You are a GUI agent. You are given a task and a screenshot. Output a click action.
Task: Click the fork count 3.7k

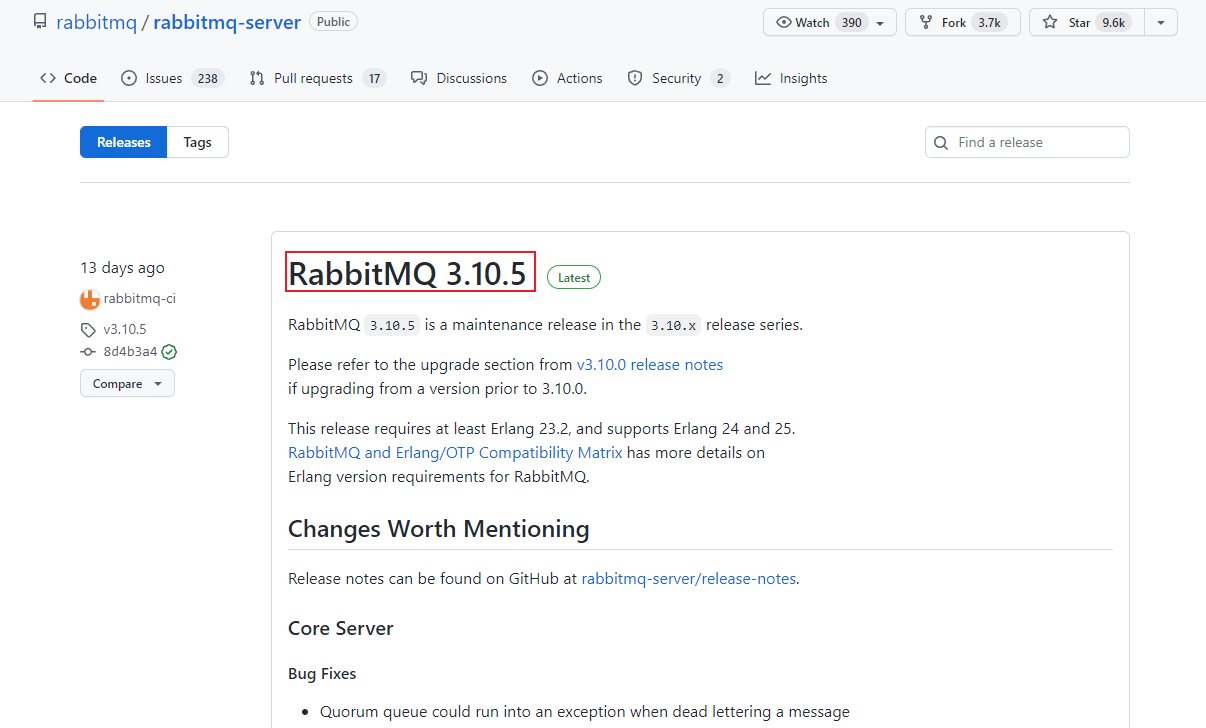click(x=989, y=22)
